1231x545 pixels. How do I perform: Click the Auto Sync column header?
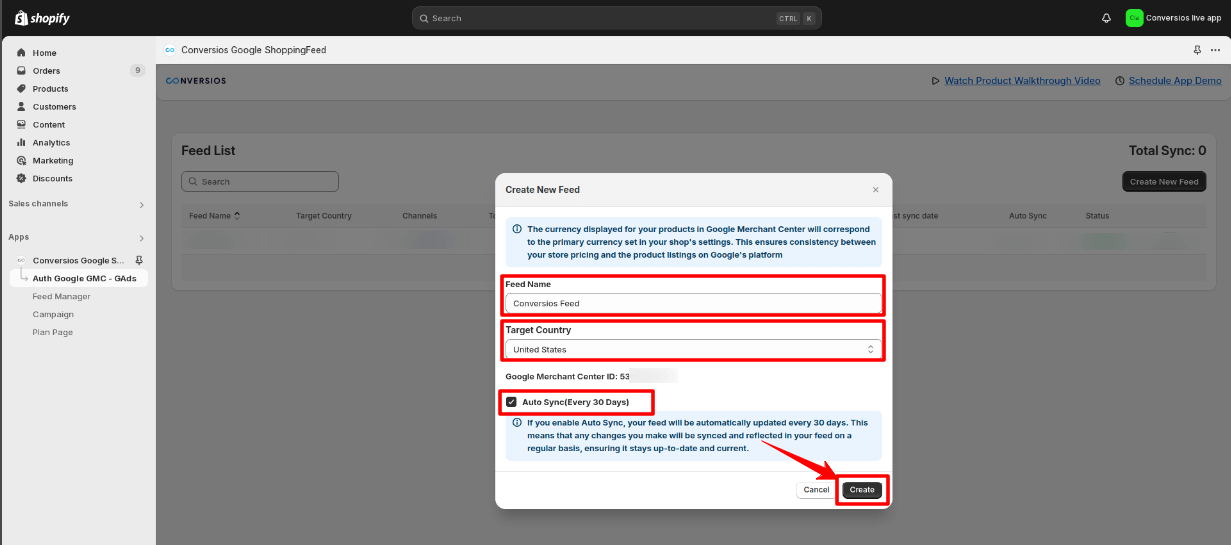click(x=1028, y=216)
